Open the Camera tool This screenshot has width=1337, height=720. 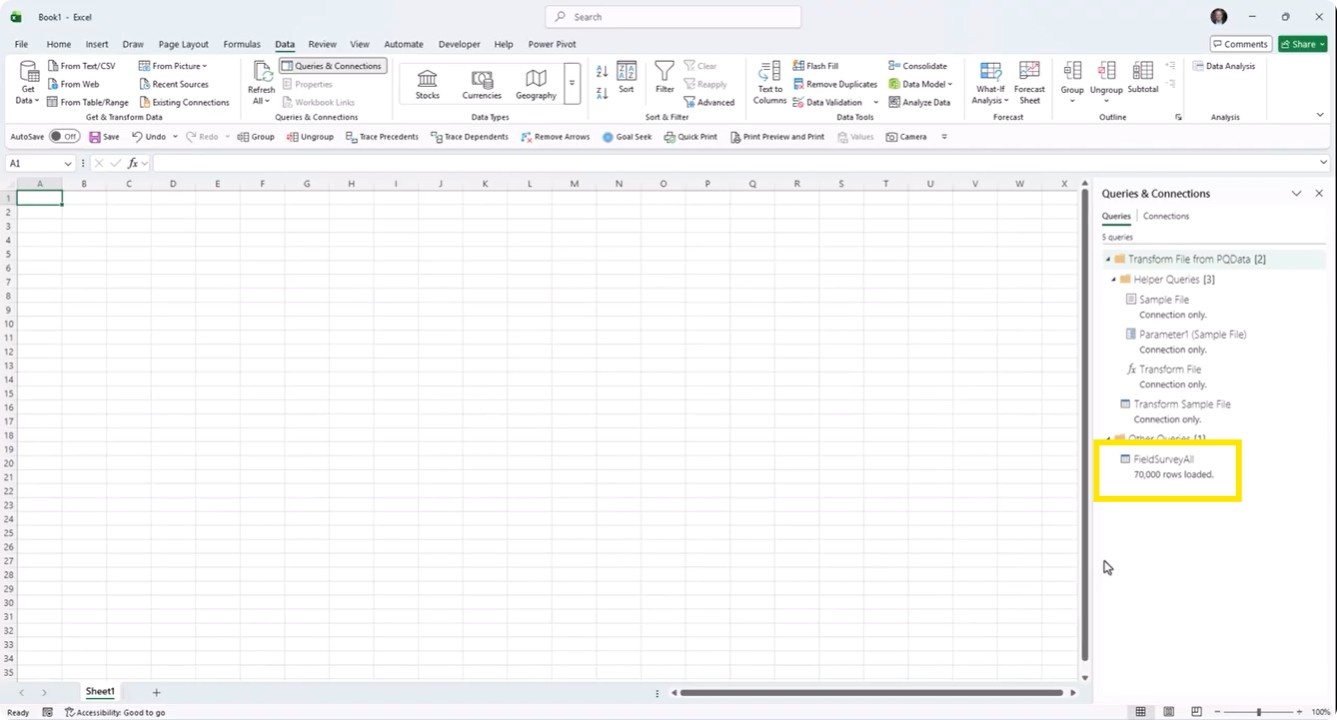(906, 137)
